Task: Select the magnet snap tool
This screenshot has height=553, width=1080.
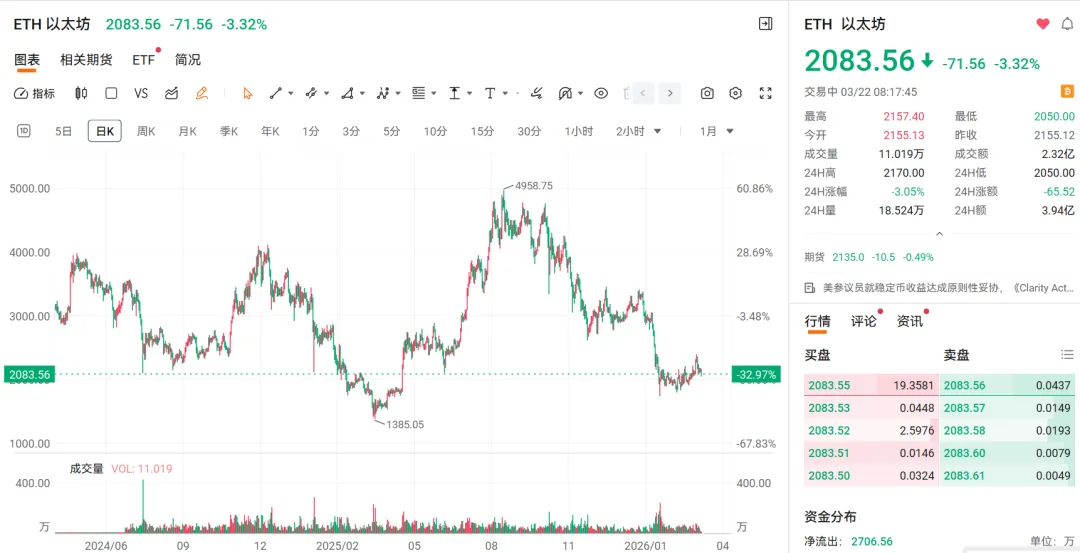Action: tap(566, 94)
